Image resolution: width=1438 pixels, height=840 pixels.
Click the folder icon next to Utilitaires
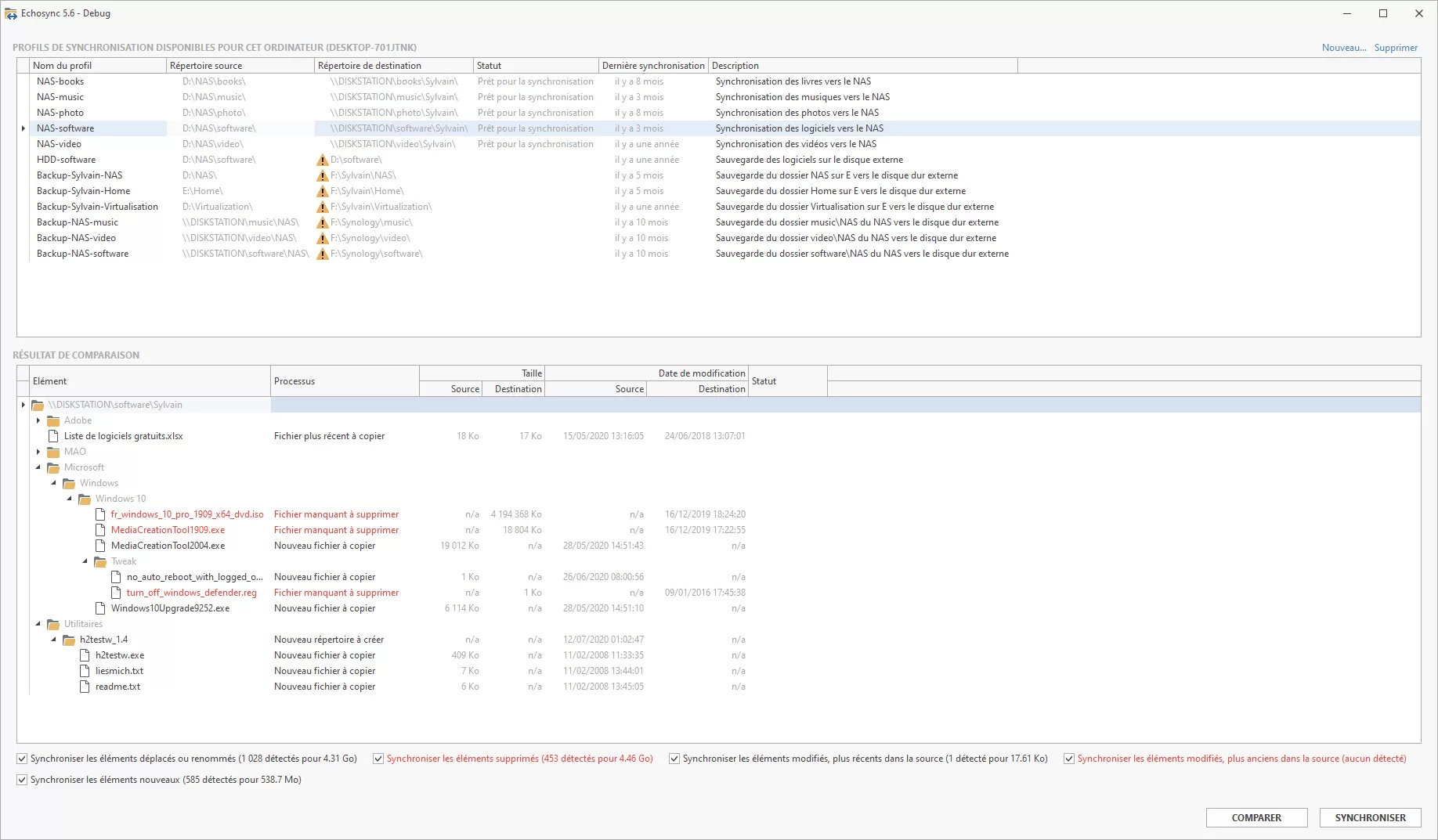click(52, 624)
